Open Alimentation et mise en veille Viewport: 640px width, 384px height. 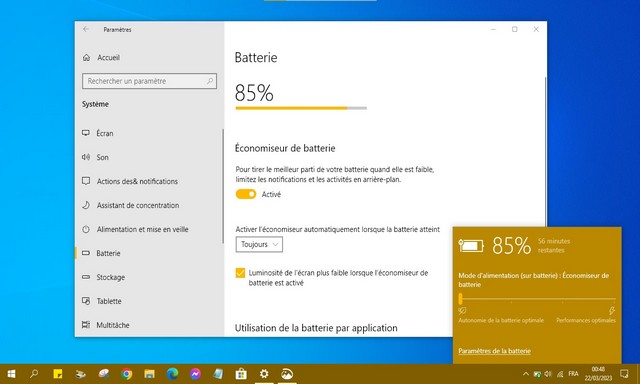135,229
